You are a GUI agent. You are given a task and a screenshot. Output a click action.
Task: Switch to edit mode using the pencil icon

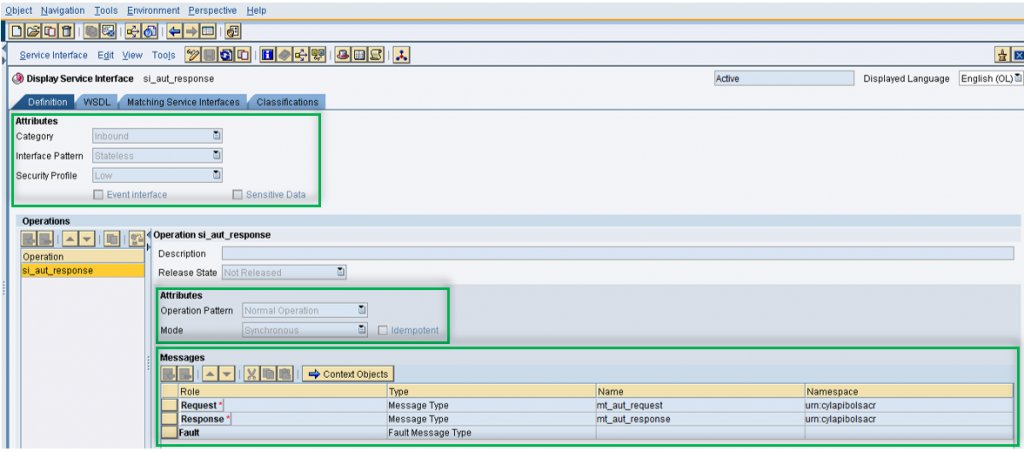(193, 56)
